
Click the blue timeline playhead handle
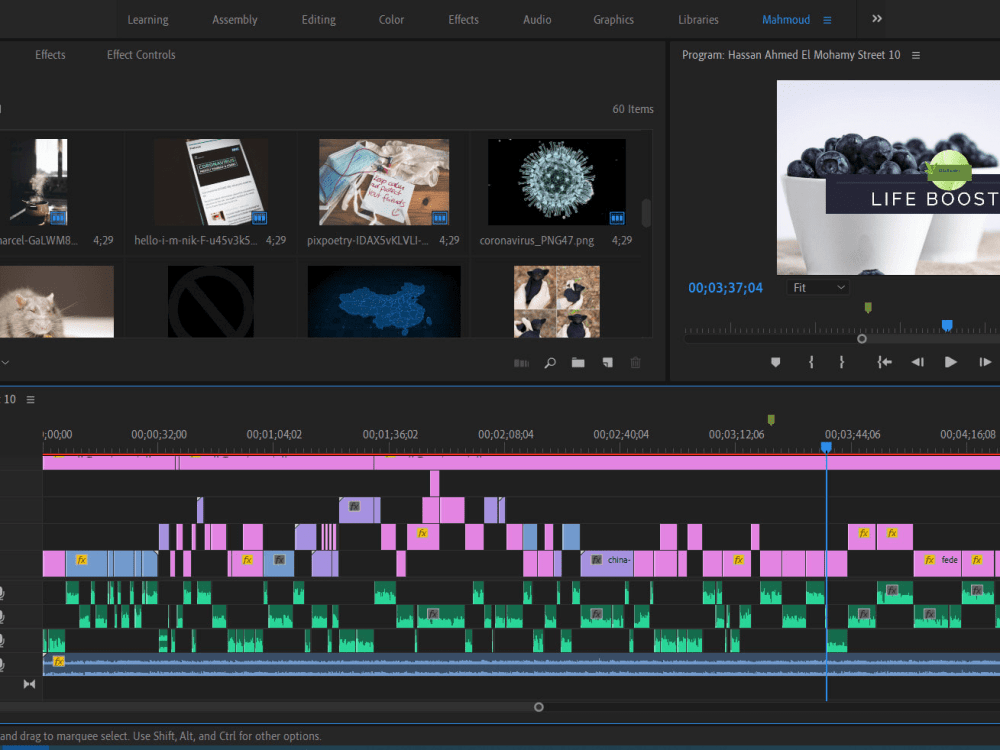826,448
